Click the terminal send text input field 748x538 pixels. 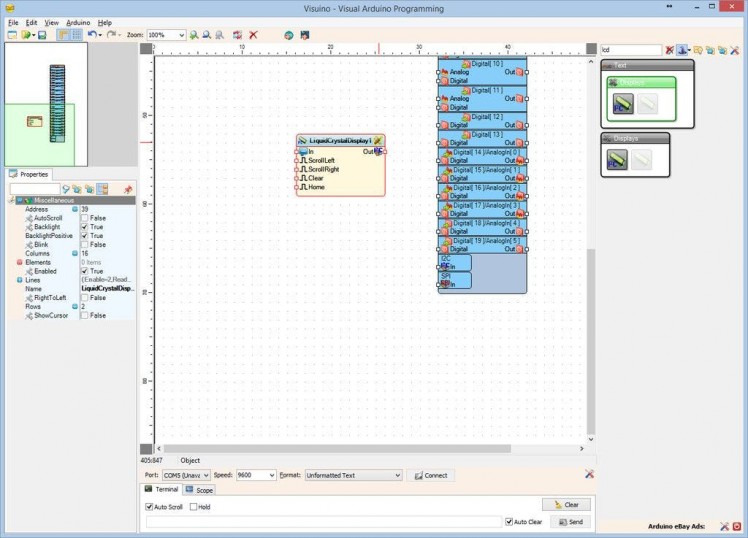pos(322,522)
